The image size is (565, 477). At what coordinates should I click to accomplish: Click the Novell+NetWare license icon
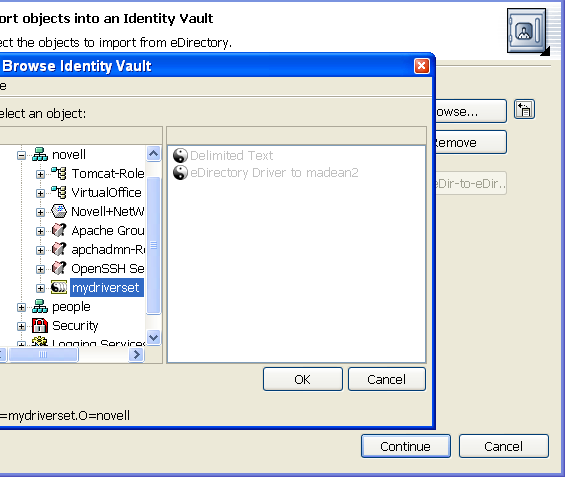(x=59, y=211)
